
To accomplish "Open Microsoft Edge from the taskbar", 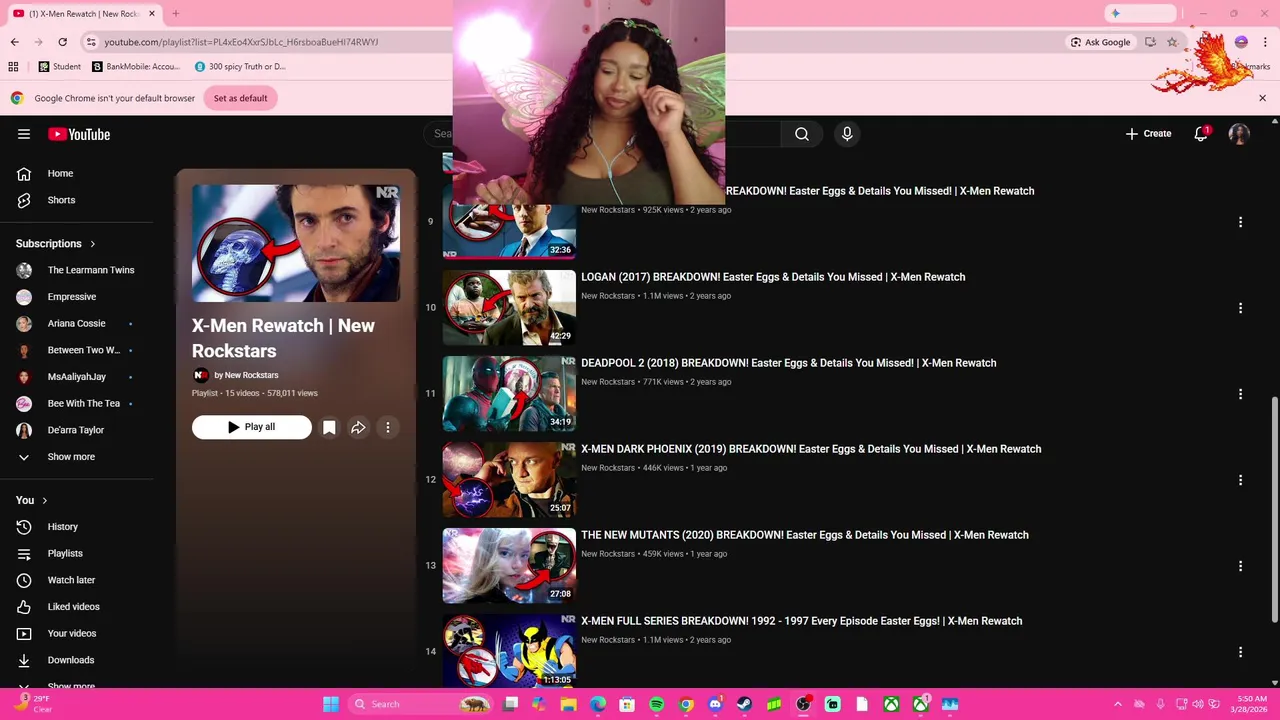I will click(598, 704).
